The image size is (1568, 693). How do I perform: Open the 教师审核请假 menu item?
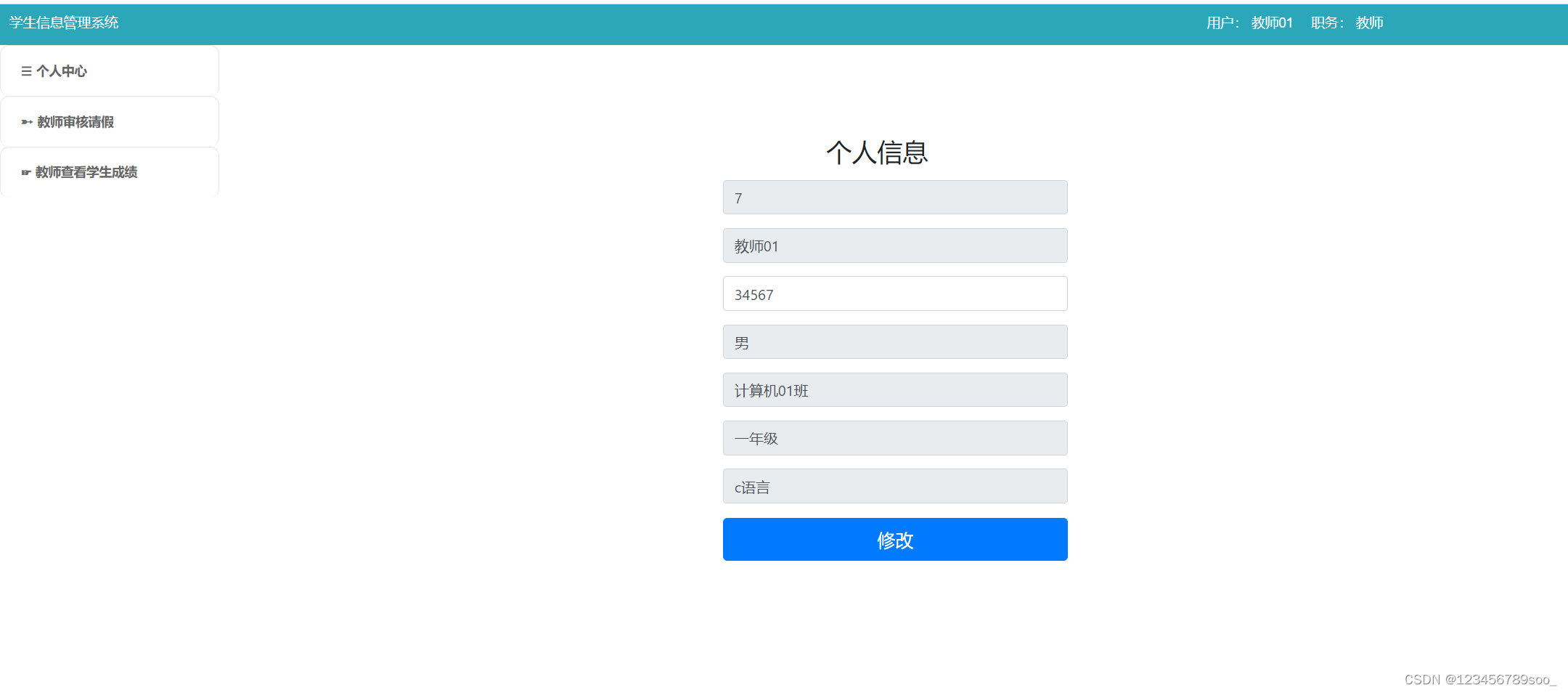click(110, 121)
